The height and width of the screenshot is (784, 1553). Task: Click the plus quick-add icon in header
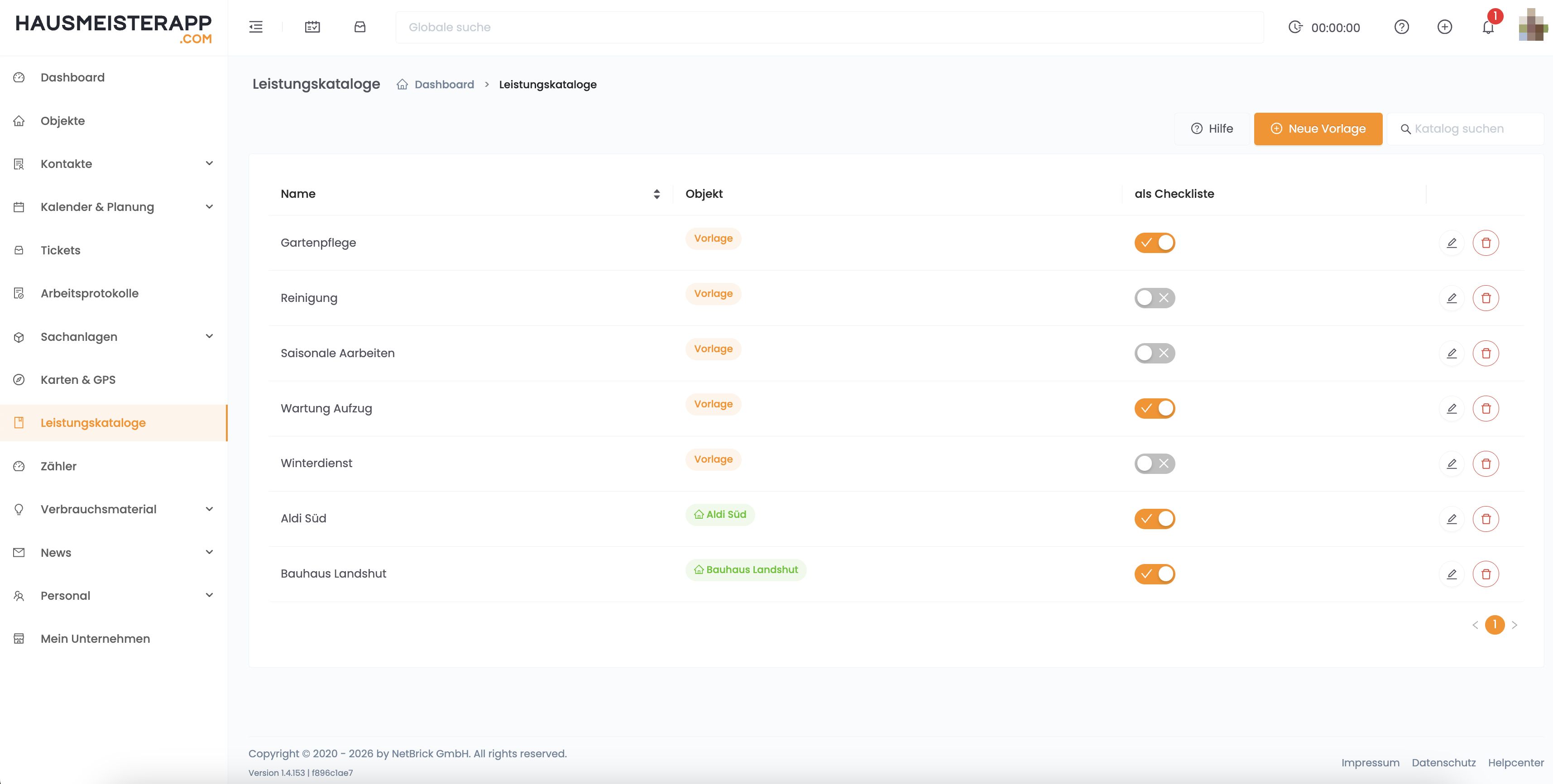(x=1444, y=27)
